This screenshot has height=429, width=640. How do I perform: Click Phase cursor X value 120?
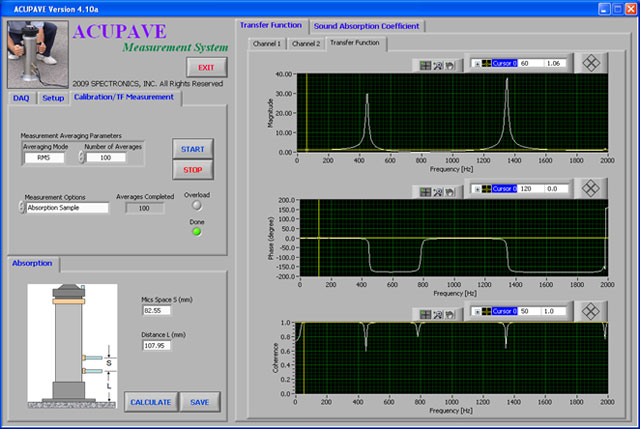click(x=531, y=189)
